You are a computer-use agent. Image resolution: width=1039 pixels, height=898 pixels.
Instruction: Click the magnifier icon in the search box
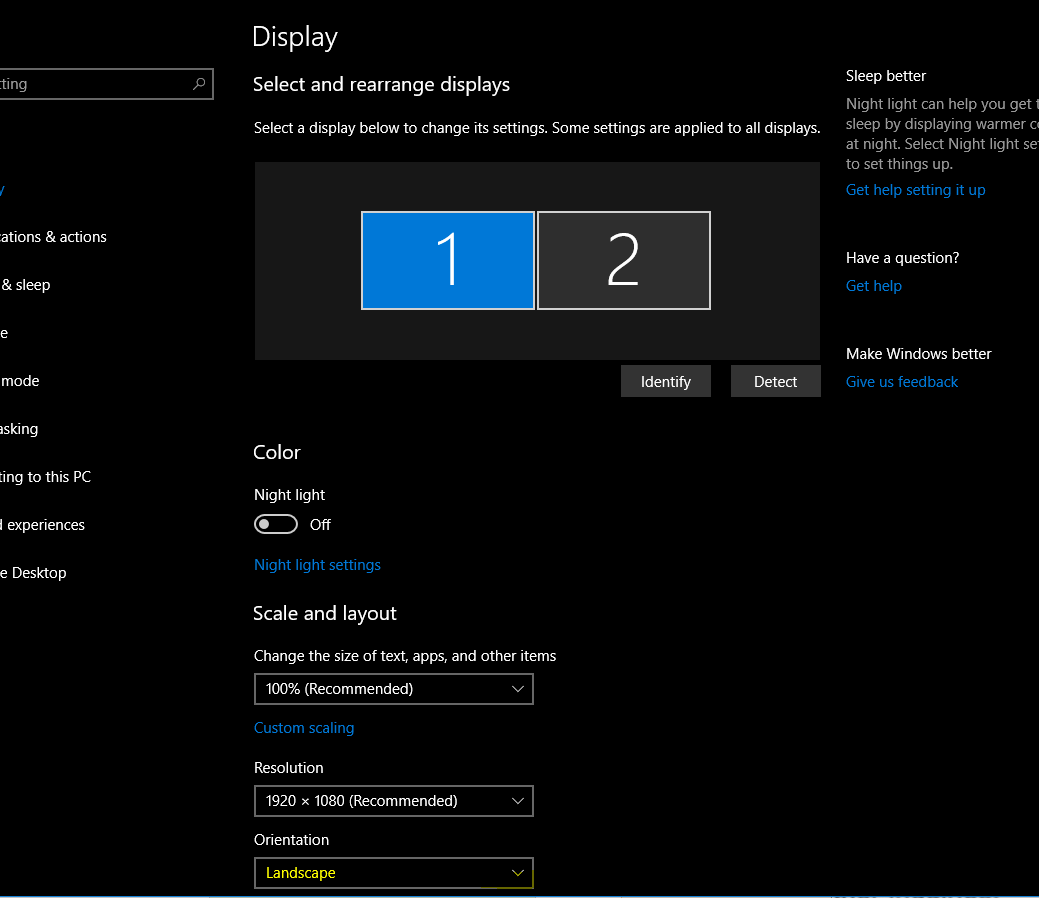199,84
